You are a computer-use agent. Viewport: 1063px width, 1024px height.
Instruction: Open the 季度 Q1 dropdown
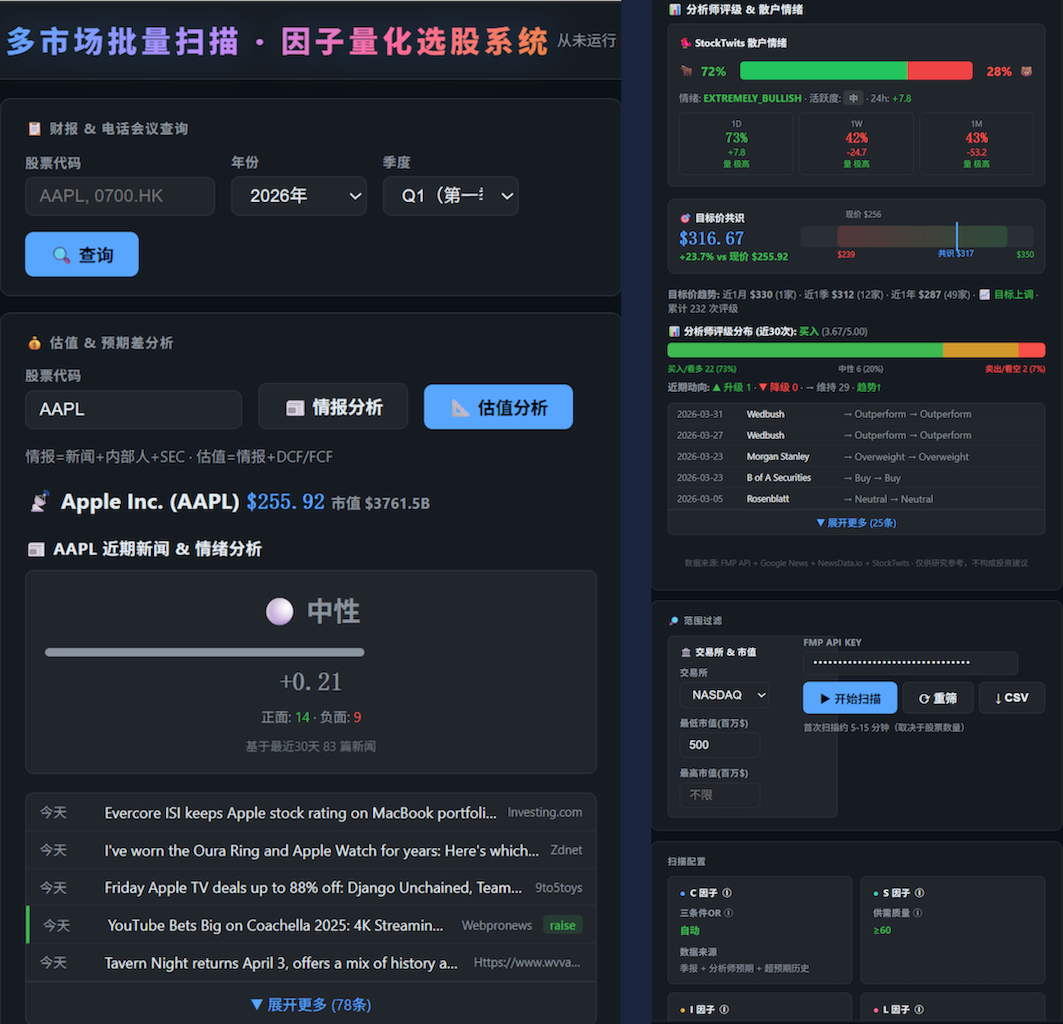click(450, 196)
